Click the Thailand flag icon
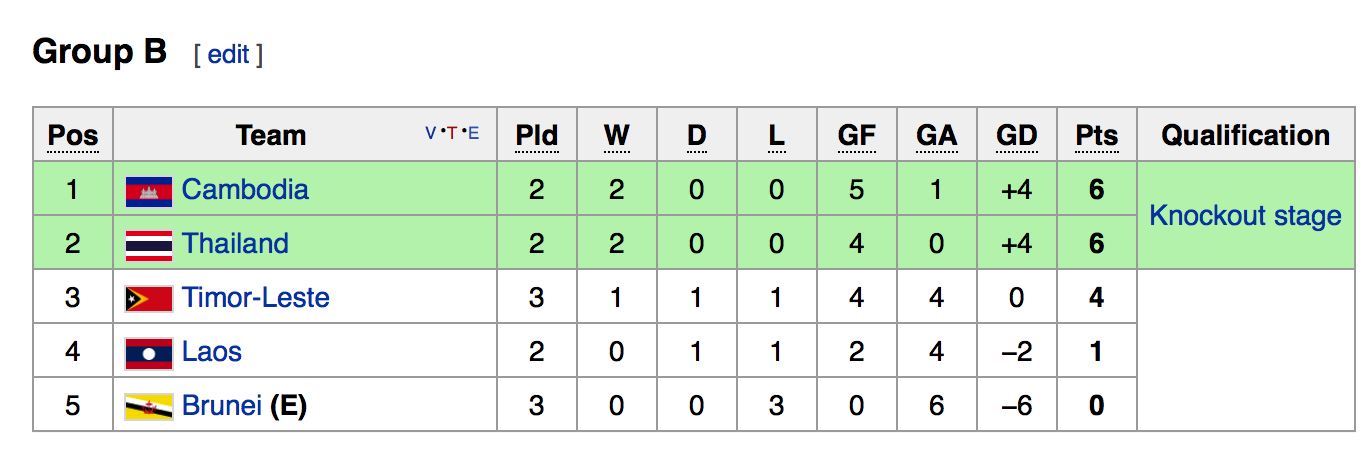1370x456 pixels. 148,244
